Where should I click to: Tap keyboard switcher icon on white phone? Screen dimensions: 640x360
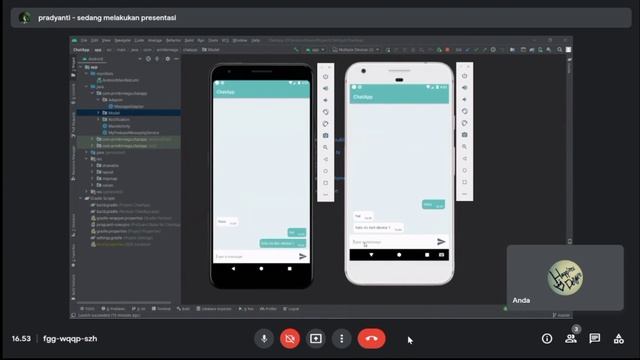[441, 255]
